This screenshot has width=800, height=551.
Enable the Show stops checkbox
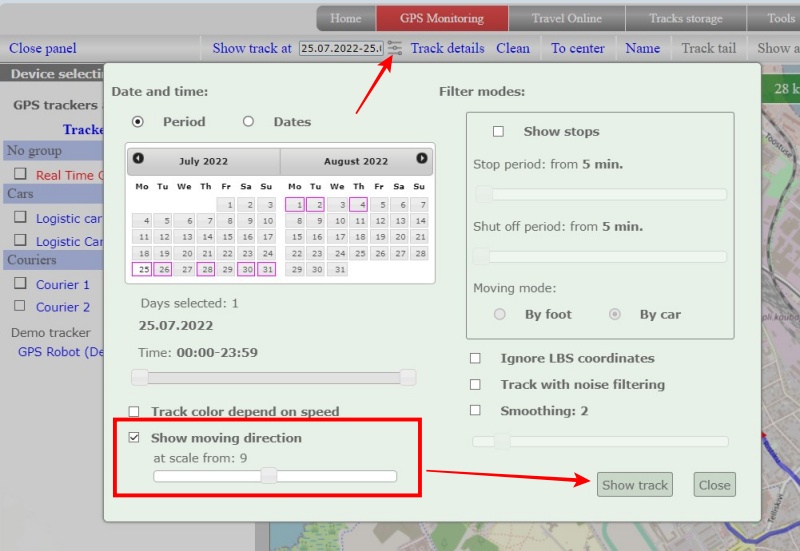(x=498, y=132)
